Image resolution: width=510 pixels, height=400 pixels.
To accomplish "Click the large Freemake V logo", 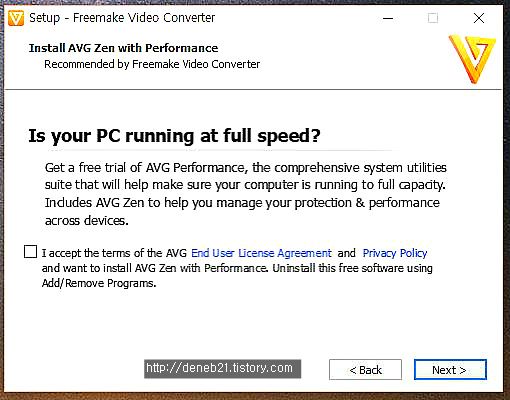I will [473, 59].
